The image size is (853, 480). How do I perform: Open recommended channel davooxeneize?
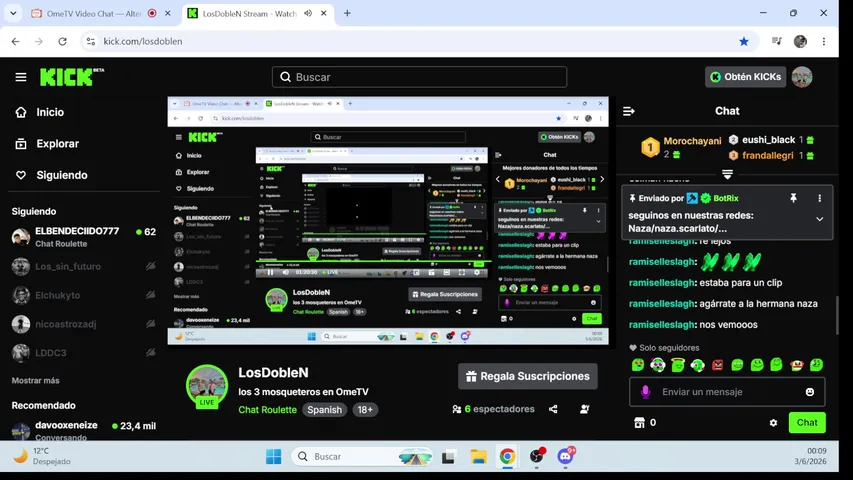pos(83,430)
